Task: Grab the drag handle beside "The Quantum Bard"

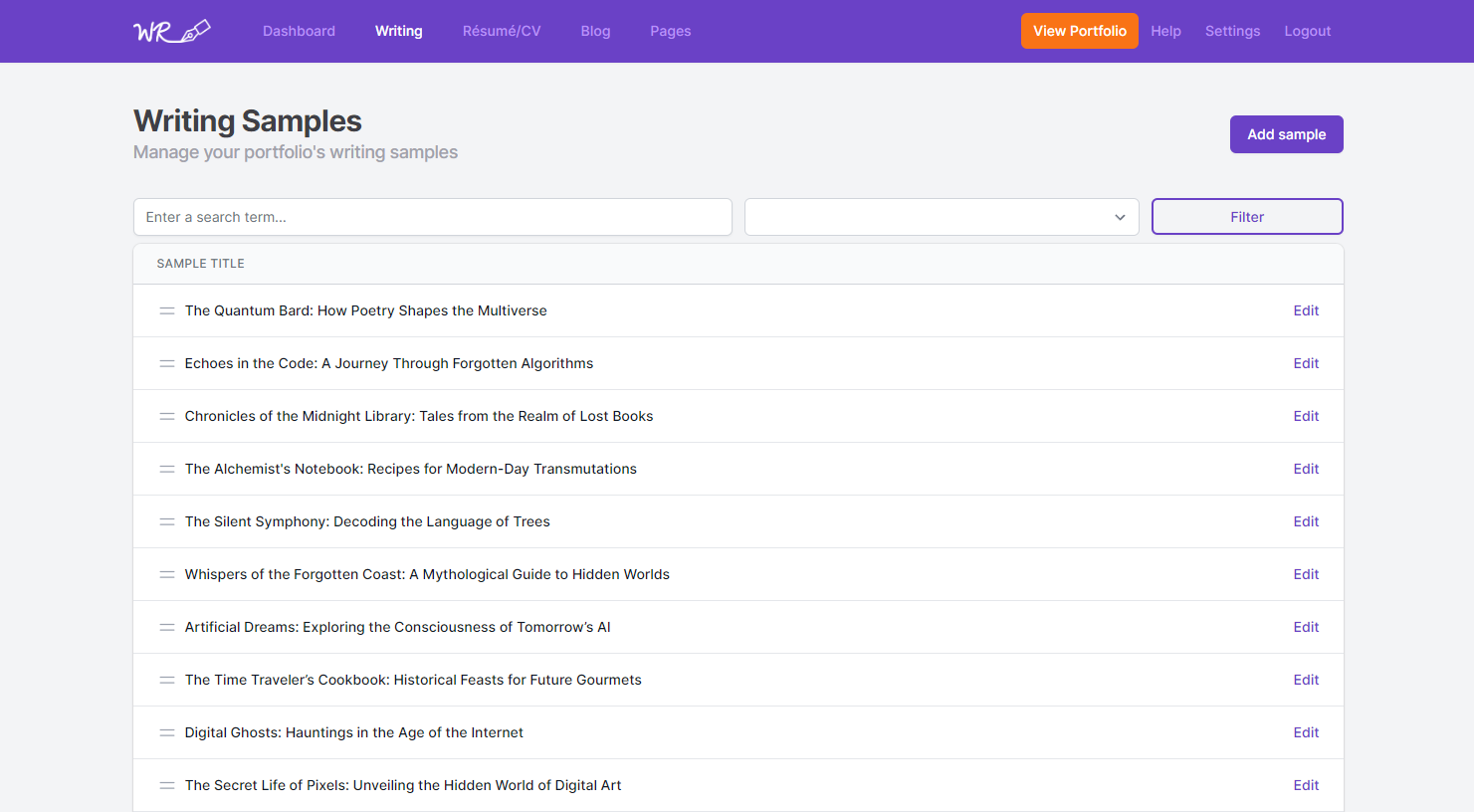Action: coord(166,309)
